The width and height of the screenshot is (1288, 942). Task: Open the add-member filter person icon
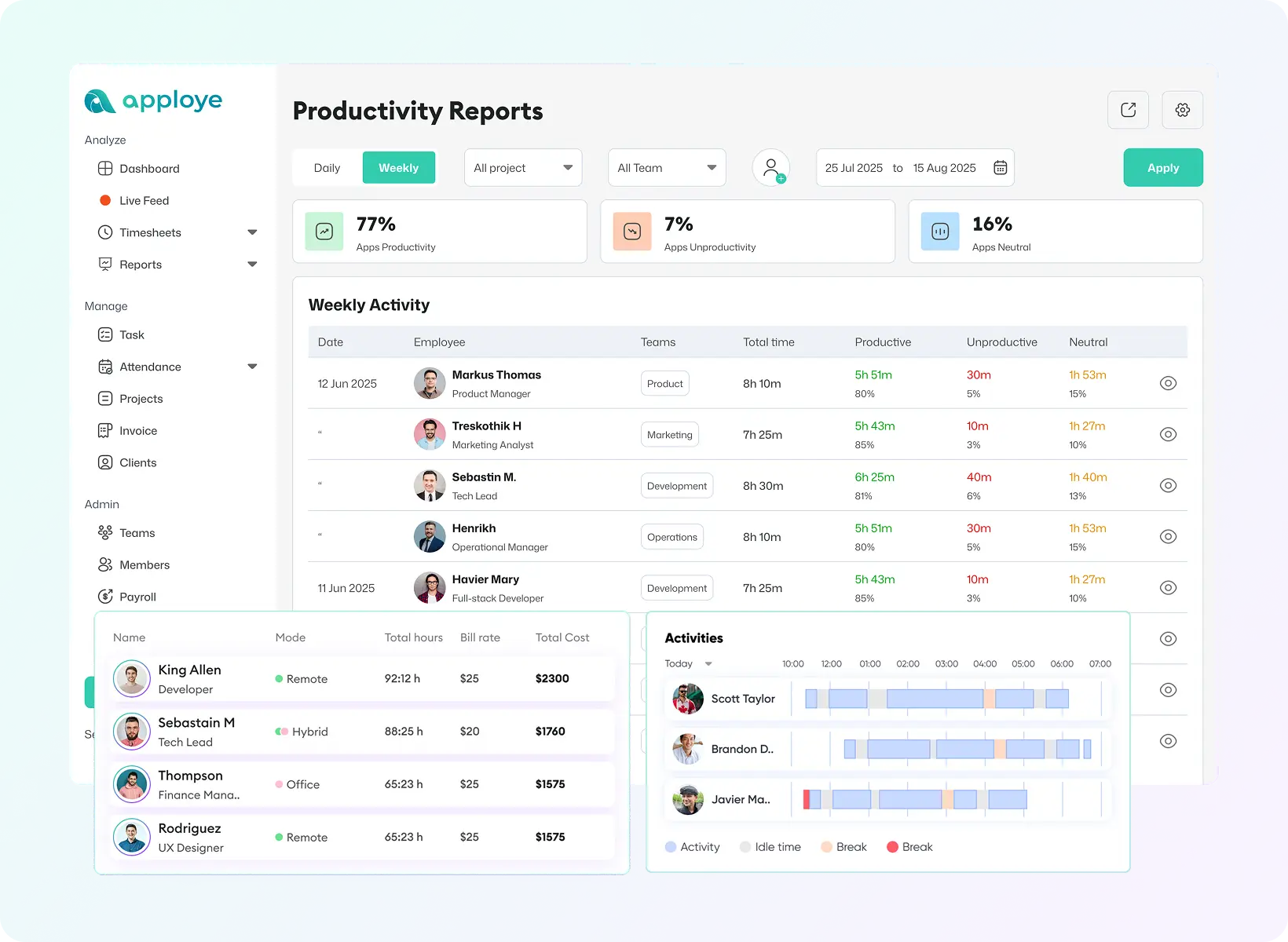771,167
